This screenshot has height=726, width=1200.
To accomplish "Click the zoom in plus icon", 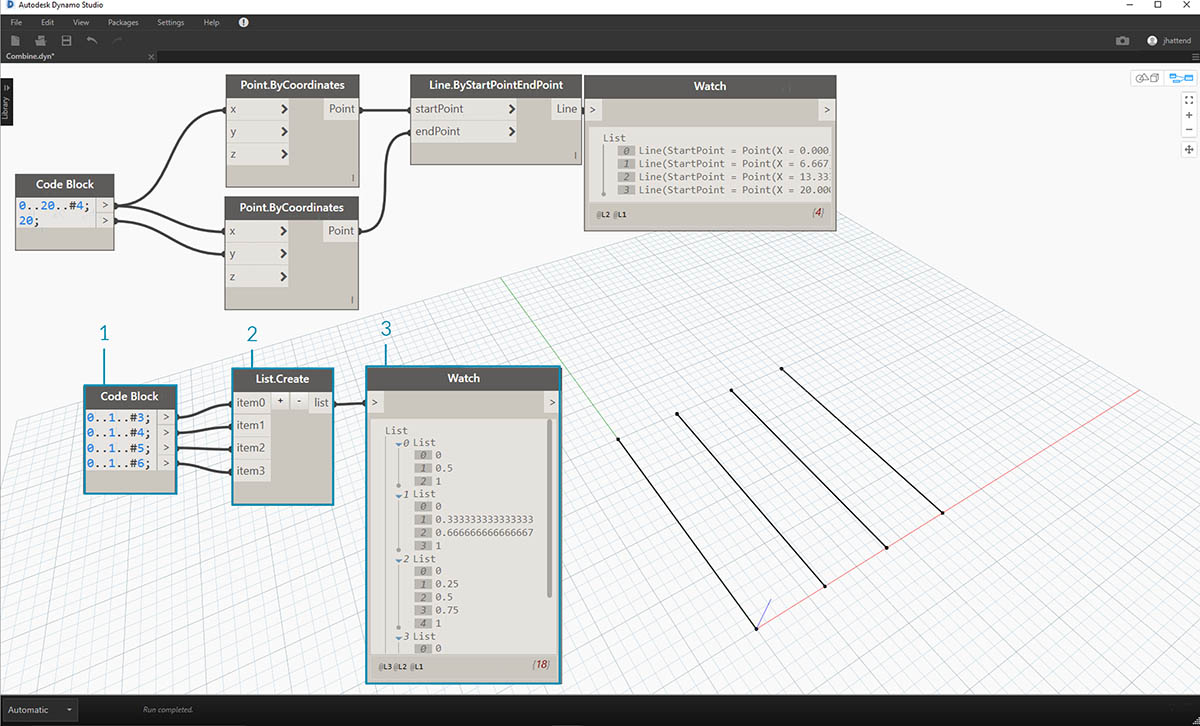I will [x=1189, y=115].
